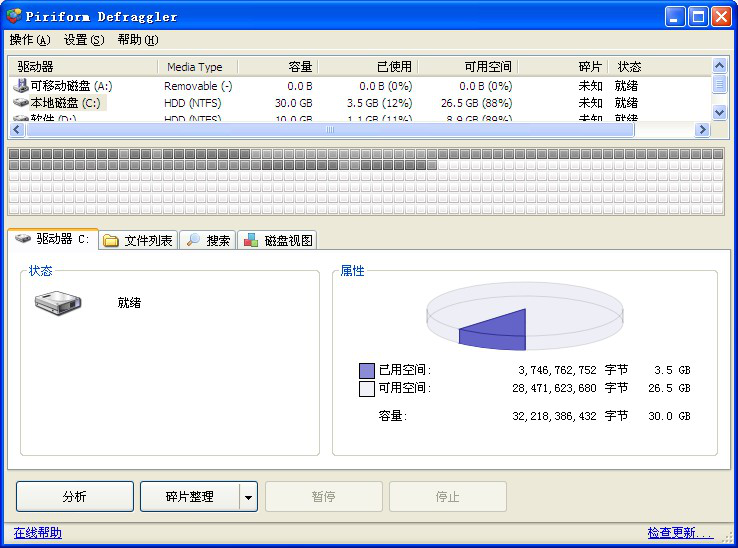Open the 操作(A) menu

[30, 40]
